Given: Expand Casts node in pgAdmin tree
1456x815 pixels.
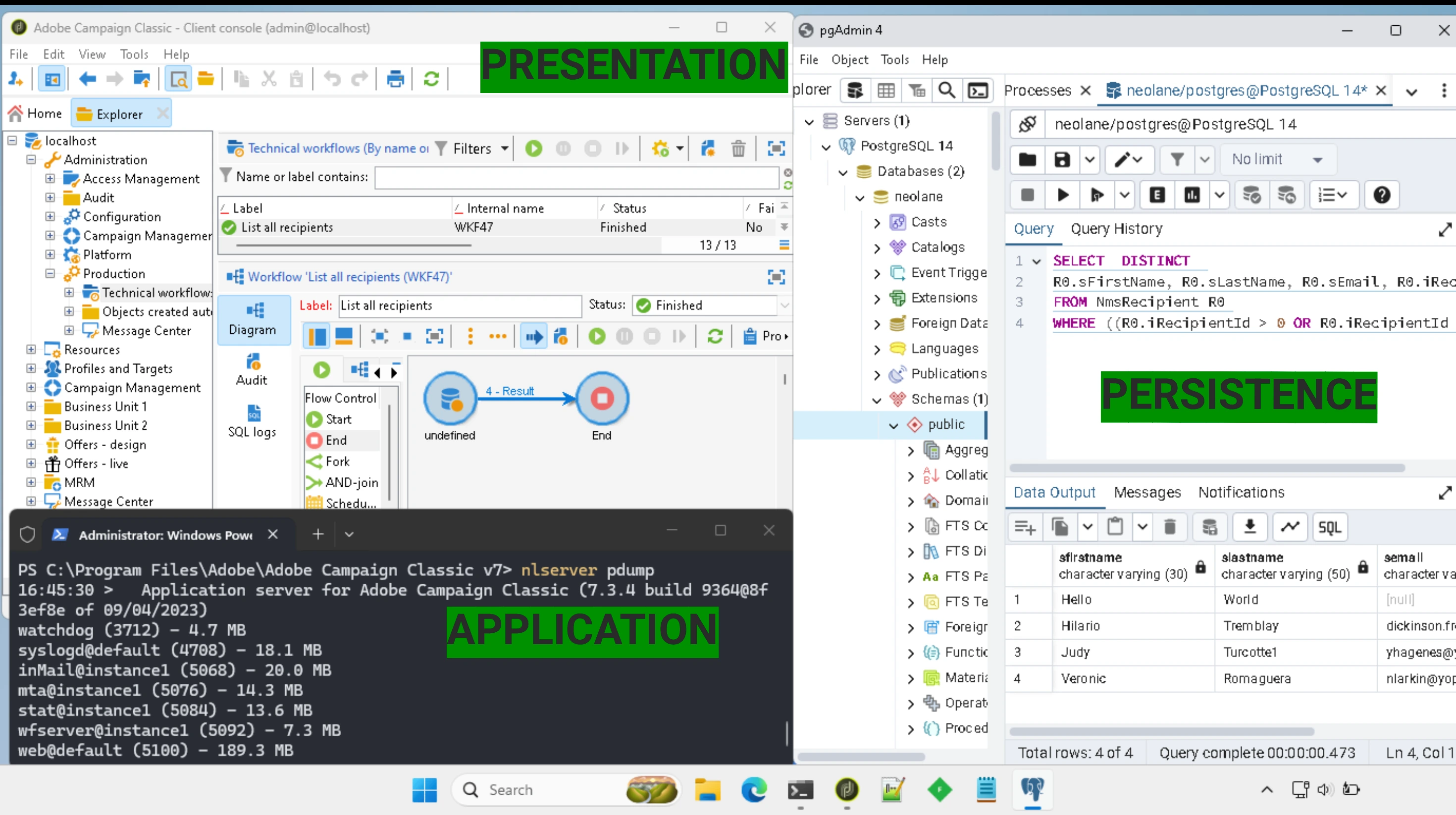Looking at the screenshot, I should click(877, 222).
